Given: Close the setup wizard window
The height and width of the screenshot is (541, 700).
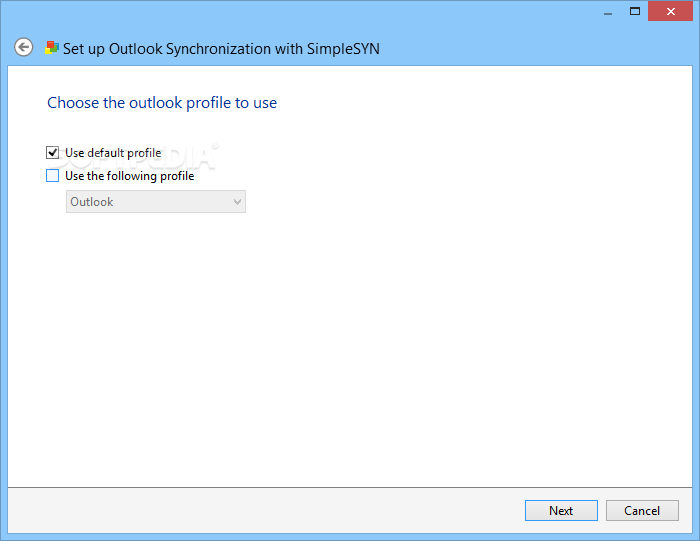Looking at the screenshot, I should (671, 12).
